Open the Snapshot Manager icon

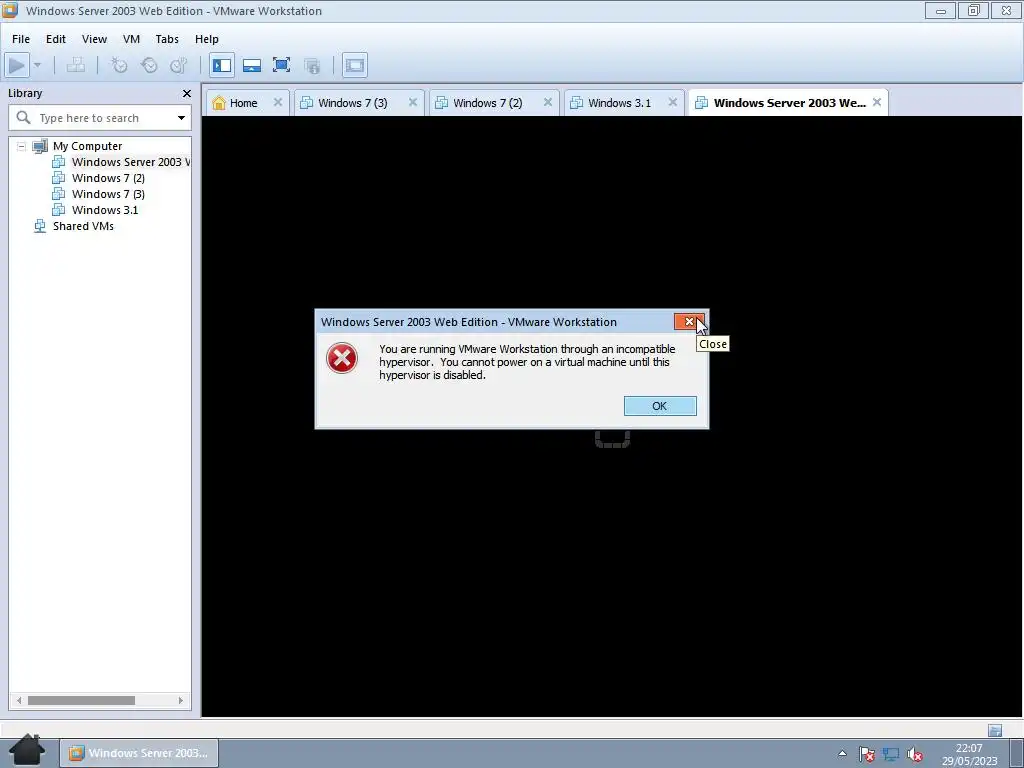click(x=178, y=65)
